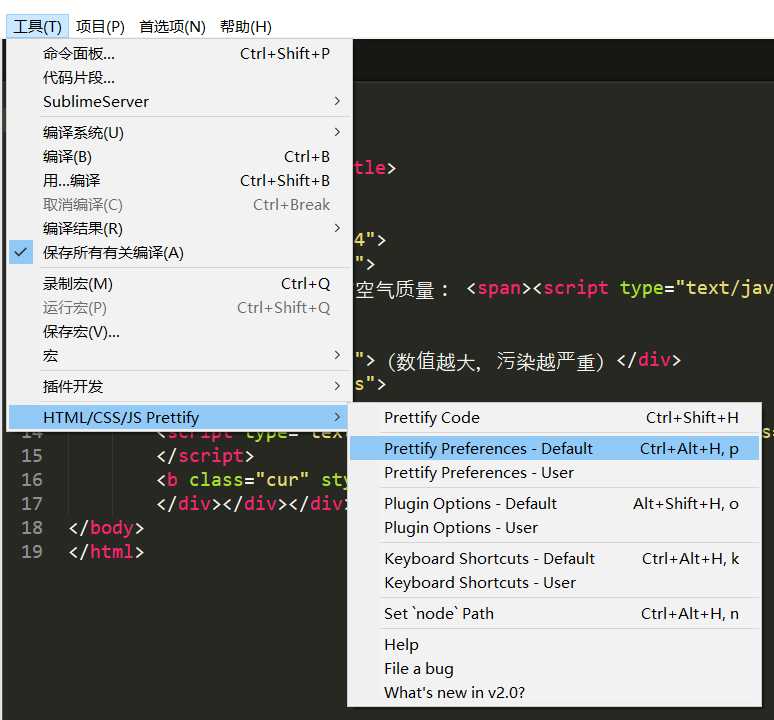Open Prettify Preferences - Default
774x720 pixels.
(554, 449)
